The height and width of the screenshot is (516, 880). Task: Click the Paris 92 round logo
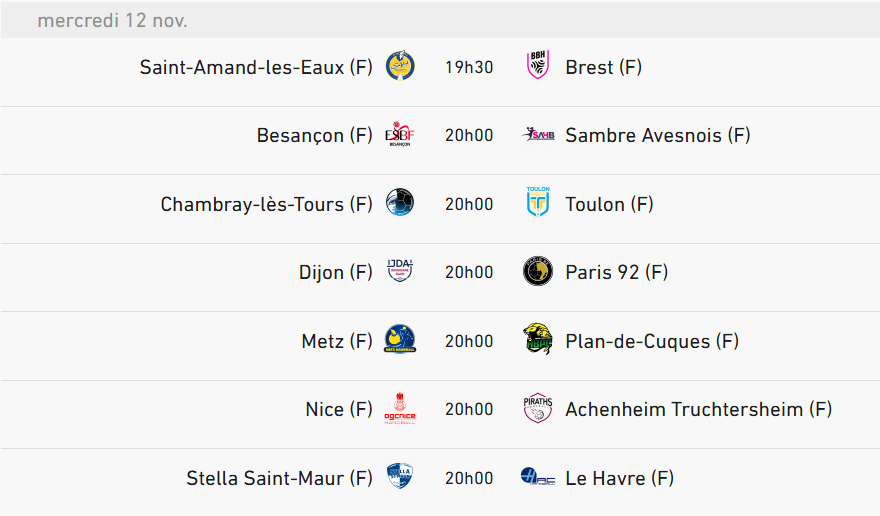pyautogui.click(x=538, y=271)
